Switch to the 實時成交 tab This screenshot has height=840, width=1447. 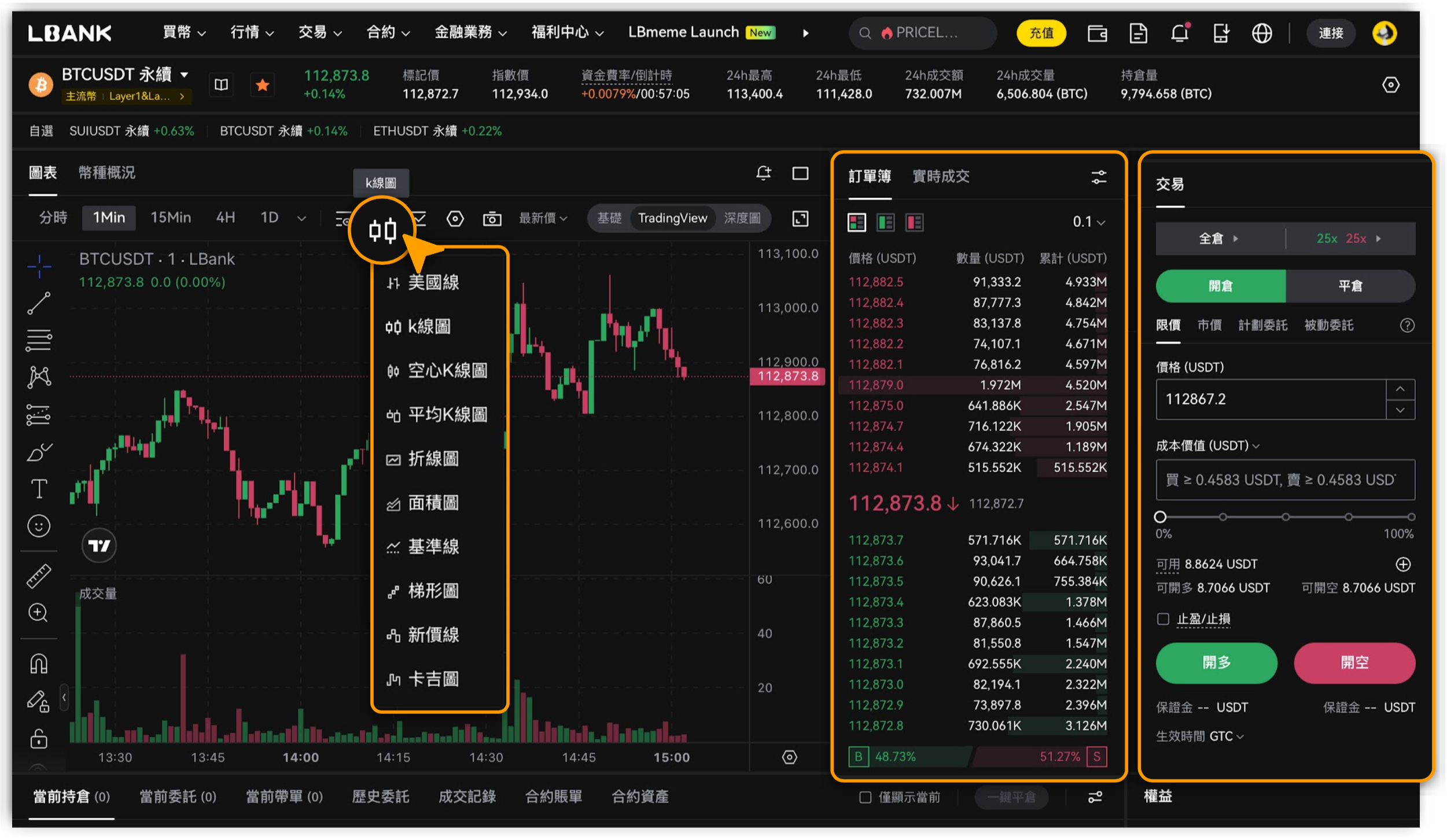point(941,176)
